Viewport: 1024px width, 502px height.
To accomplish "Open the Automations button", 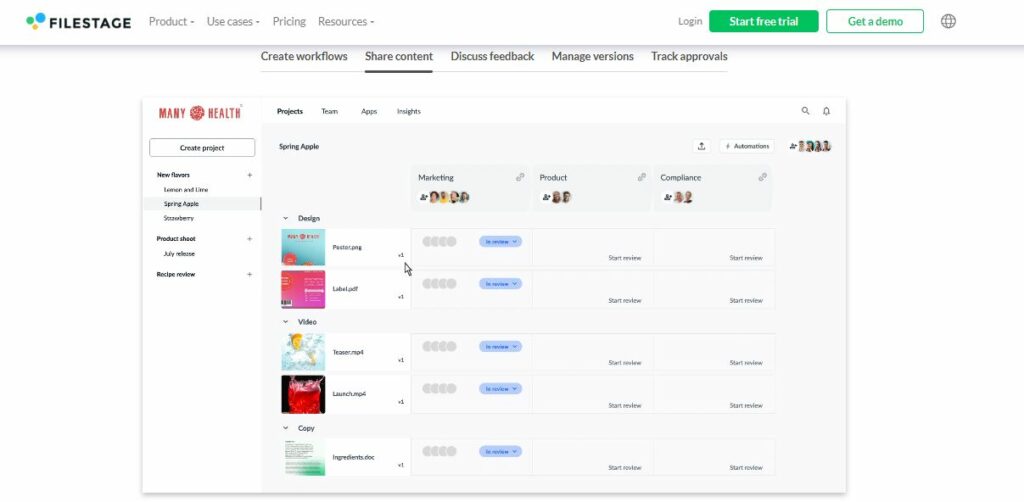I will (x=747, y=146).
